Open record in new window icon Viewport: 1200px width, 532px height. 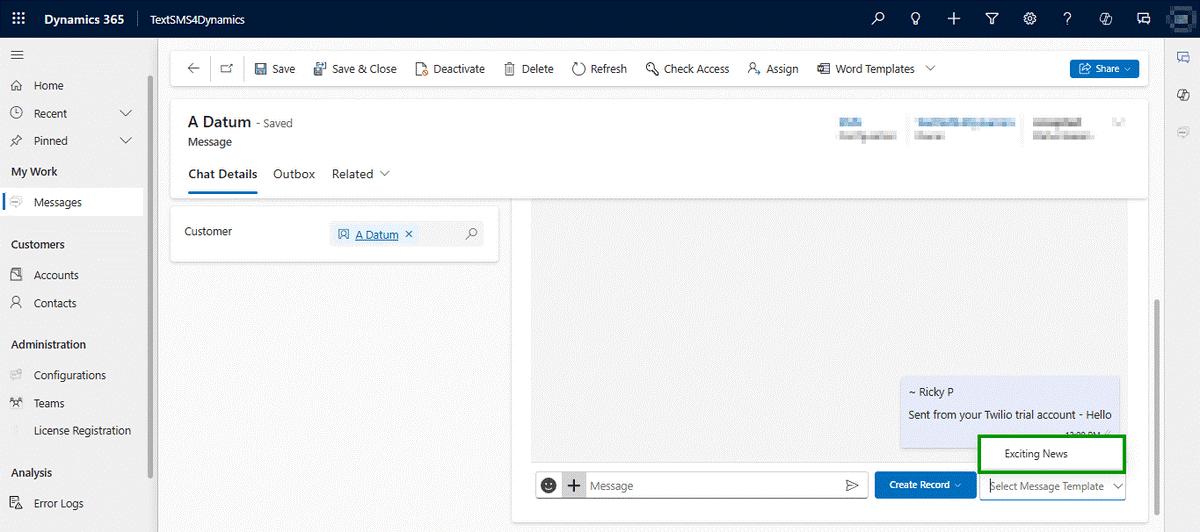226,69
